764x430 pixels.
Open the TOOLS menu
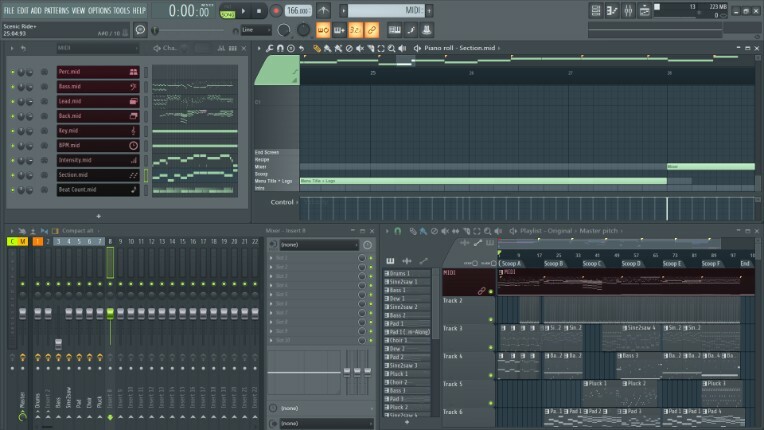121,10
